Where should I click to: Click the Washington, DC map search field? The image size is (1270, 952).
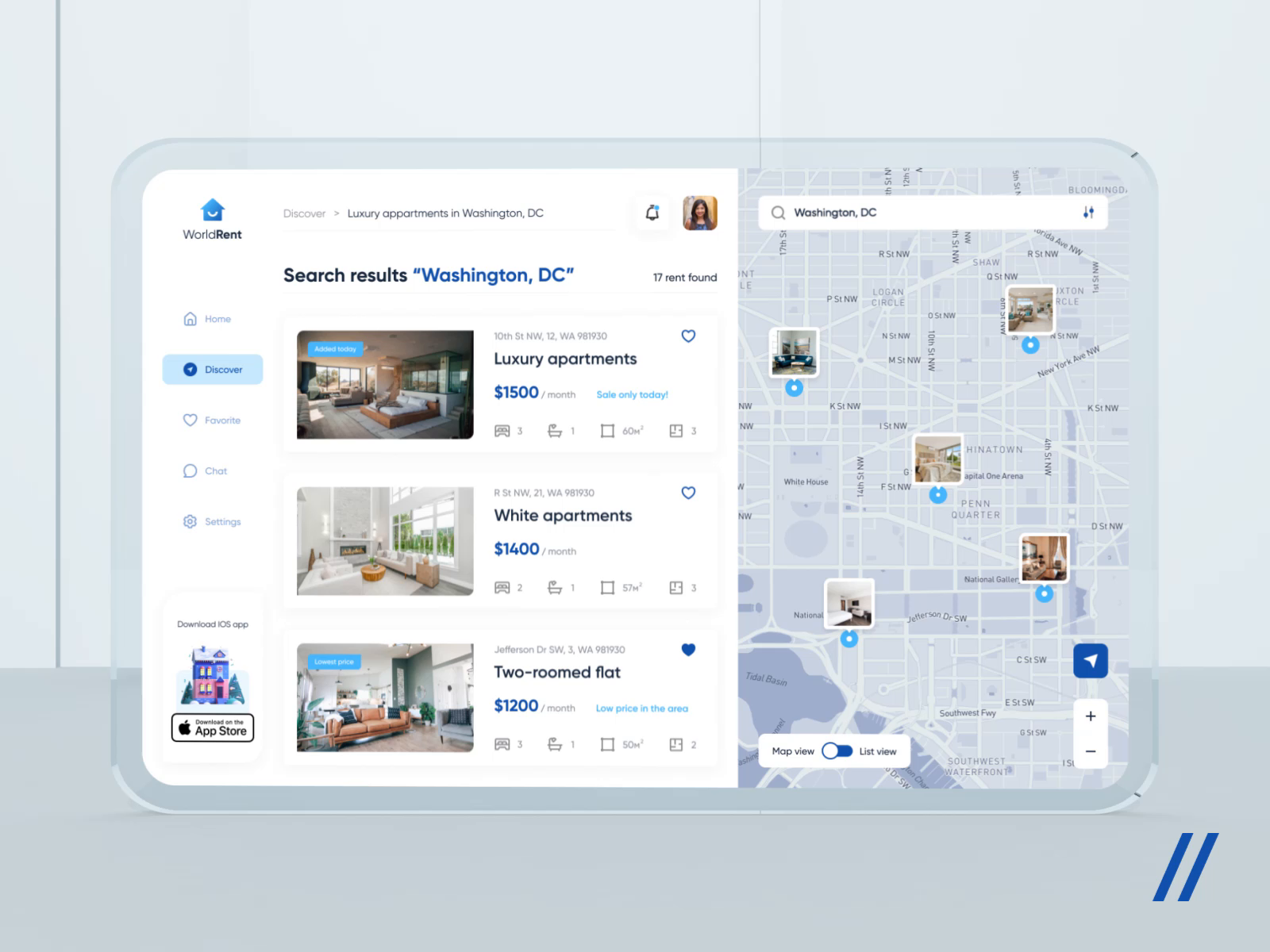click(x=933, y=213)
